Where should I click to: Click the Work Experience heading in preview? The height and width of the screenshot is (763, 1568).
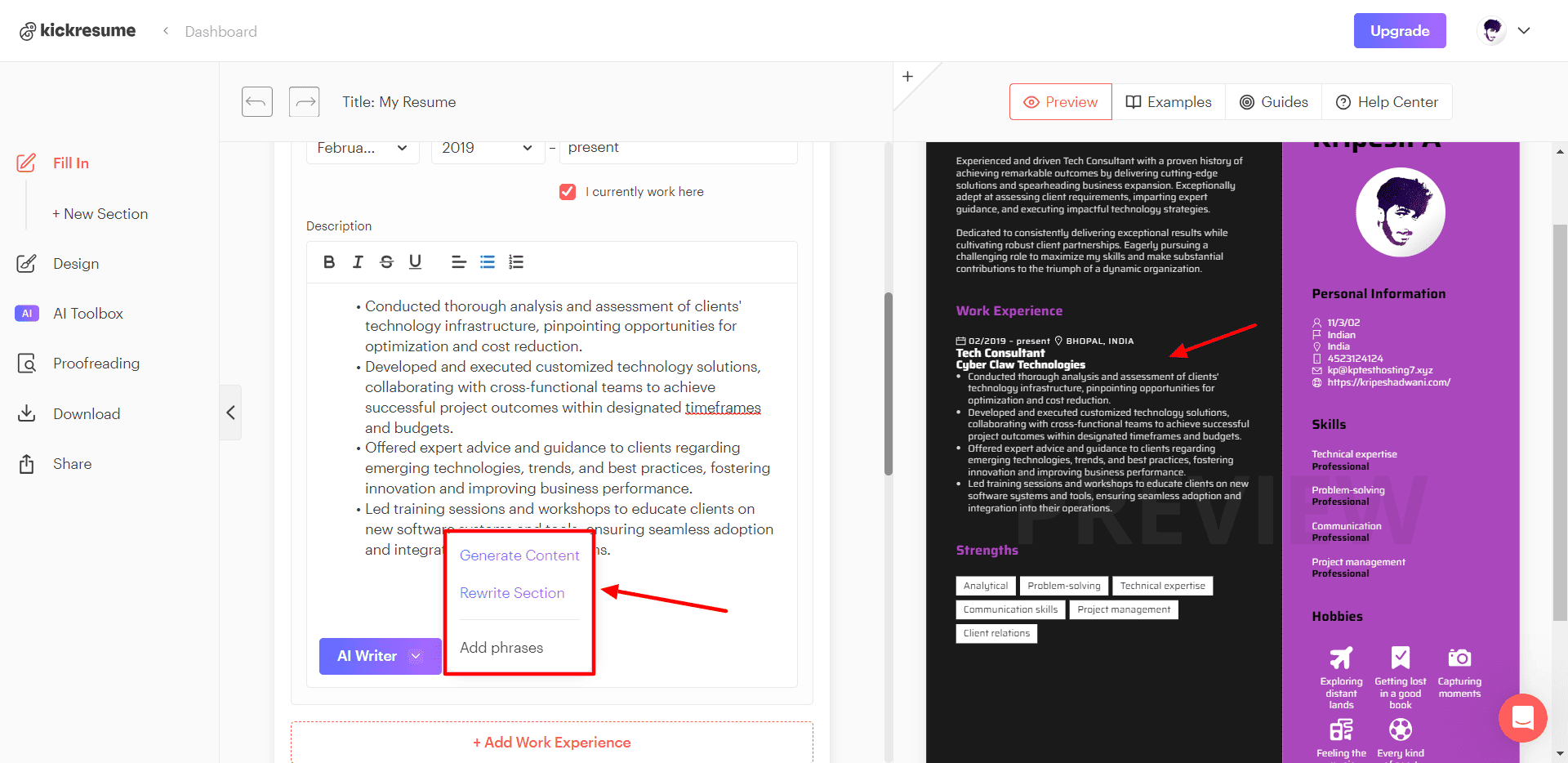tap(1009, 311)
